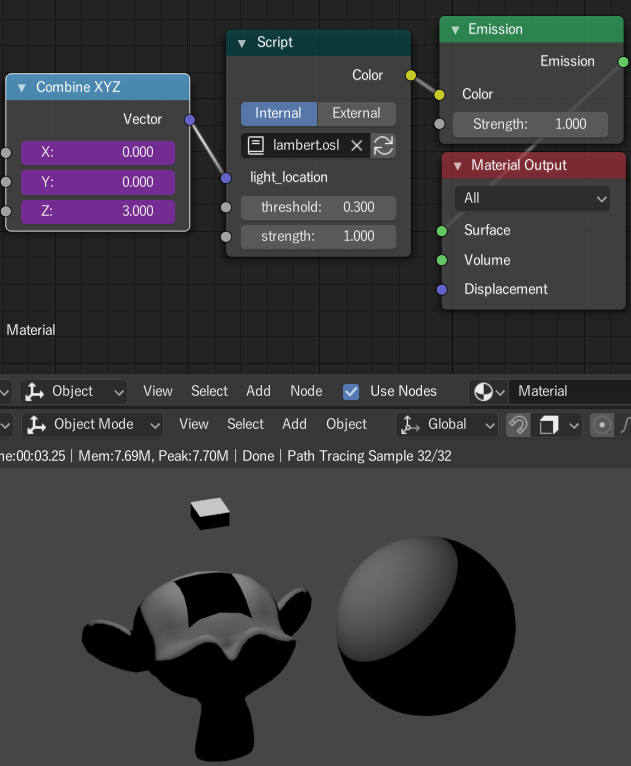This screenshot has width=631, height=766.
Task: Select the Script node header
Action: [318, 43]
